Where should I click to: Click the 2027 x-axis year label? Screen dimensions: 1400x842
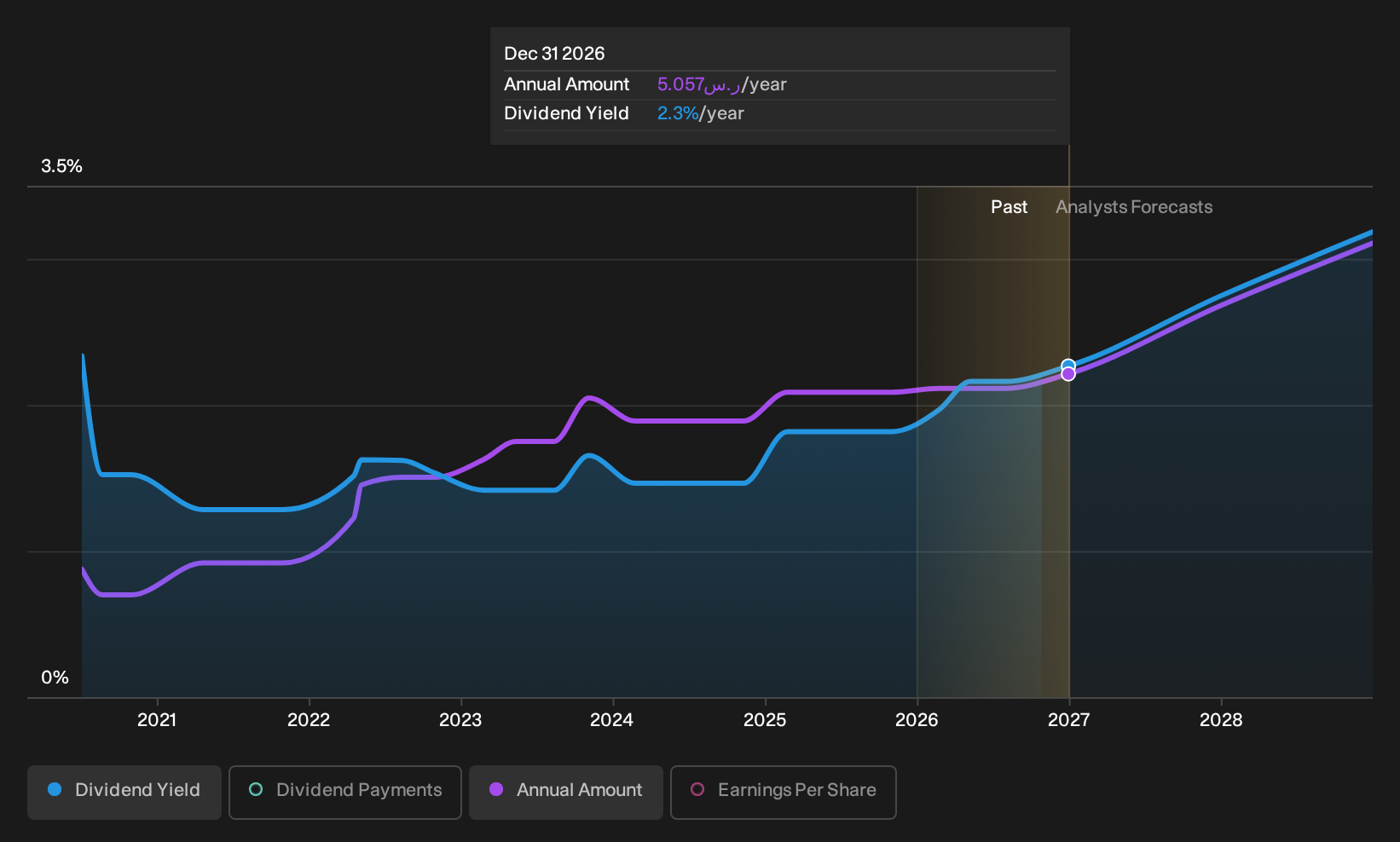[x=1069, y=720]
